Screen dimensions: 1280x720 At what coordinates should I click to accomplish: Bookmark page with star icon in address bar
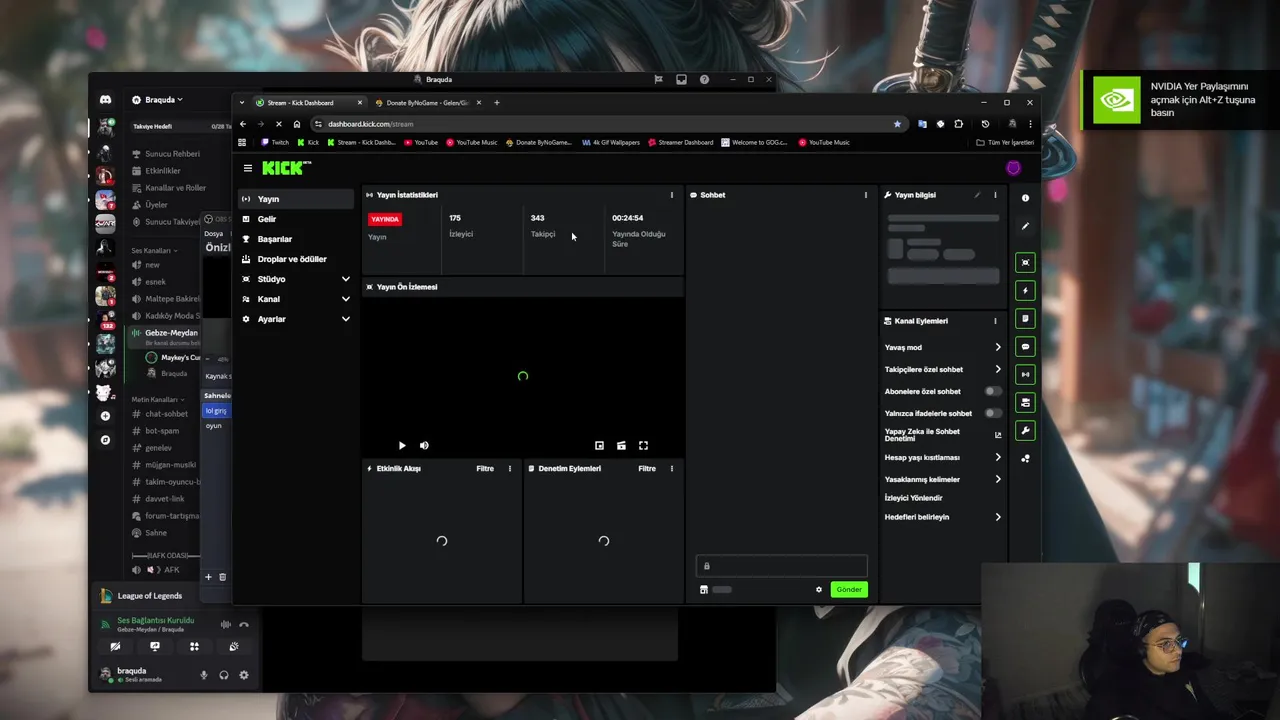[897, 124]
